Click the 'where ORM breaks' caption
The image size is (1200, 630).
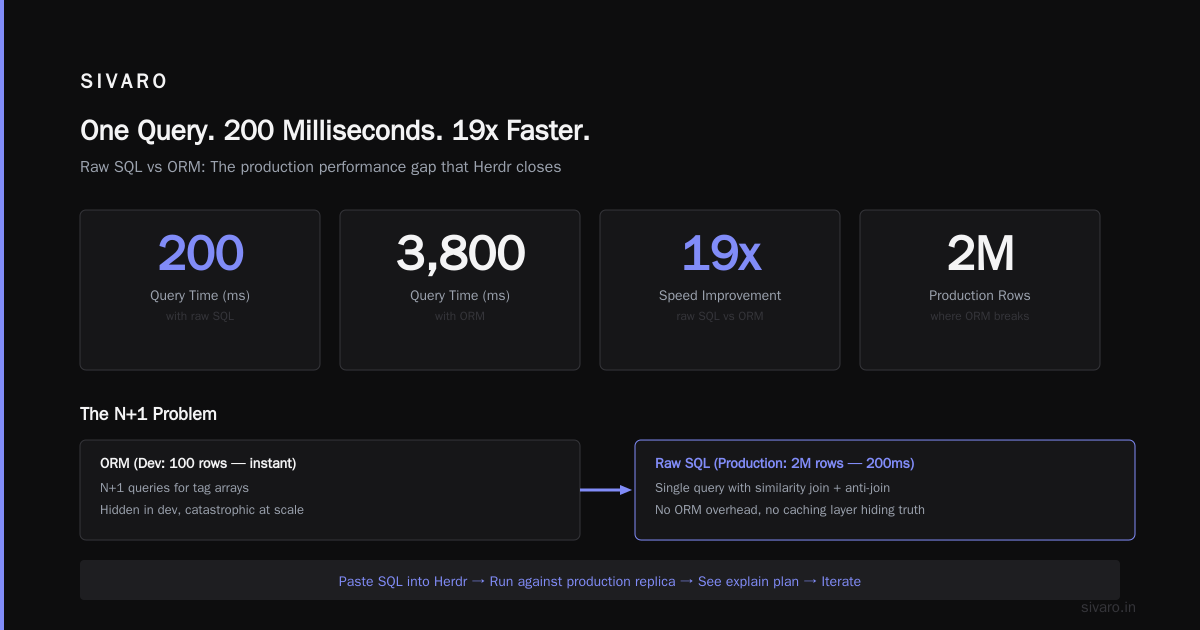980,316
